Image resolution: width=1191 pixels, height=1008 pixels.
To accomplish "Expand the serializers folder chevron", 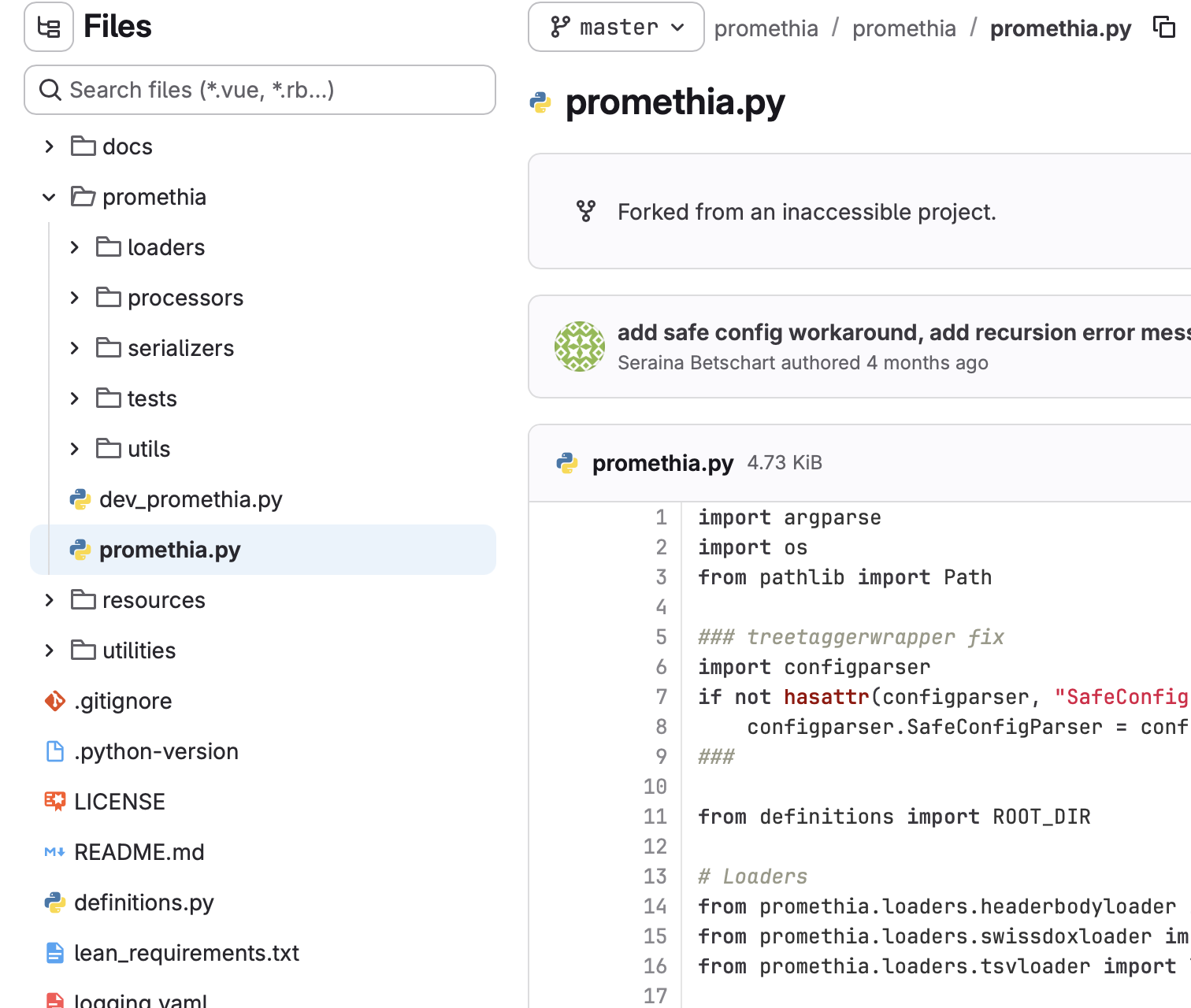I will point(75,348).
